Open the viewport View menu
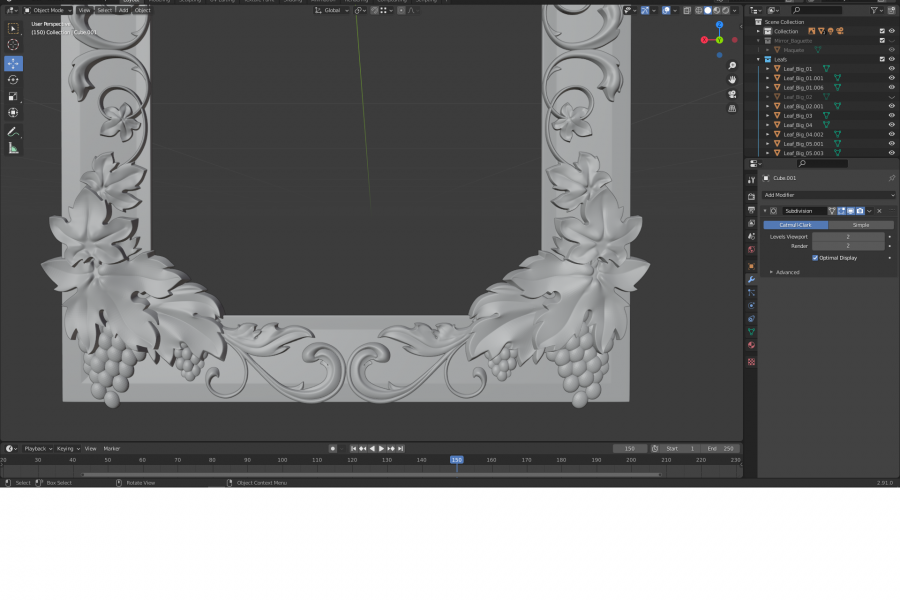The width and height of the screenshot is (900, 600). click(84, 10)
